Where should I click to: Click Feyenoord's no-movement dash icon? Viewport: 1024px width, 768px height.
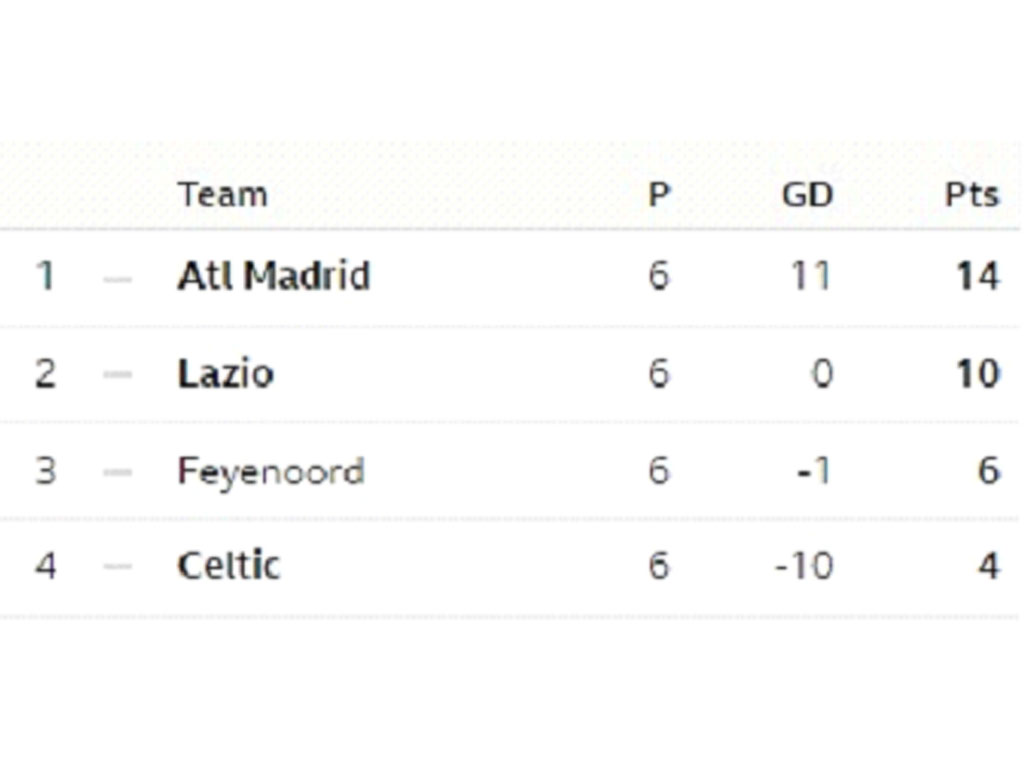point(118,471)
